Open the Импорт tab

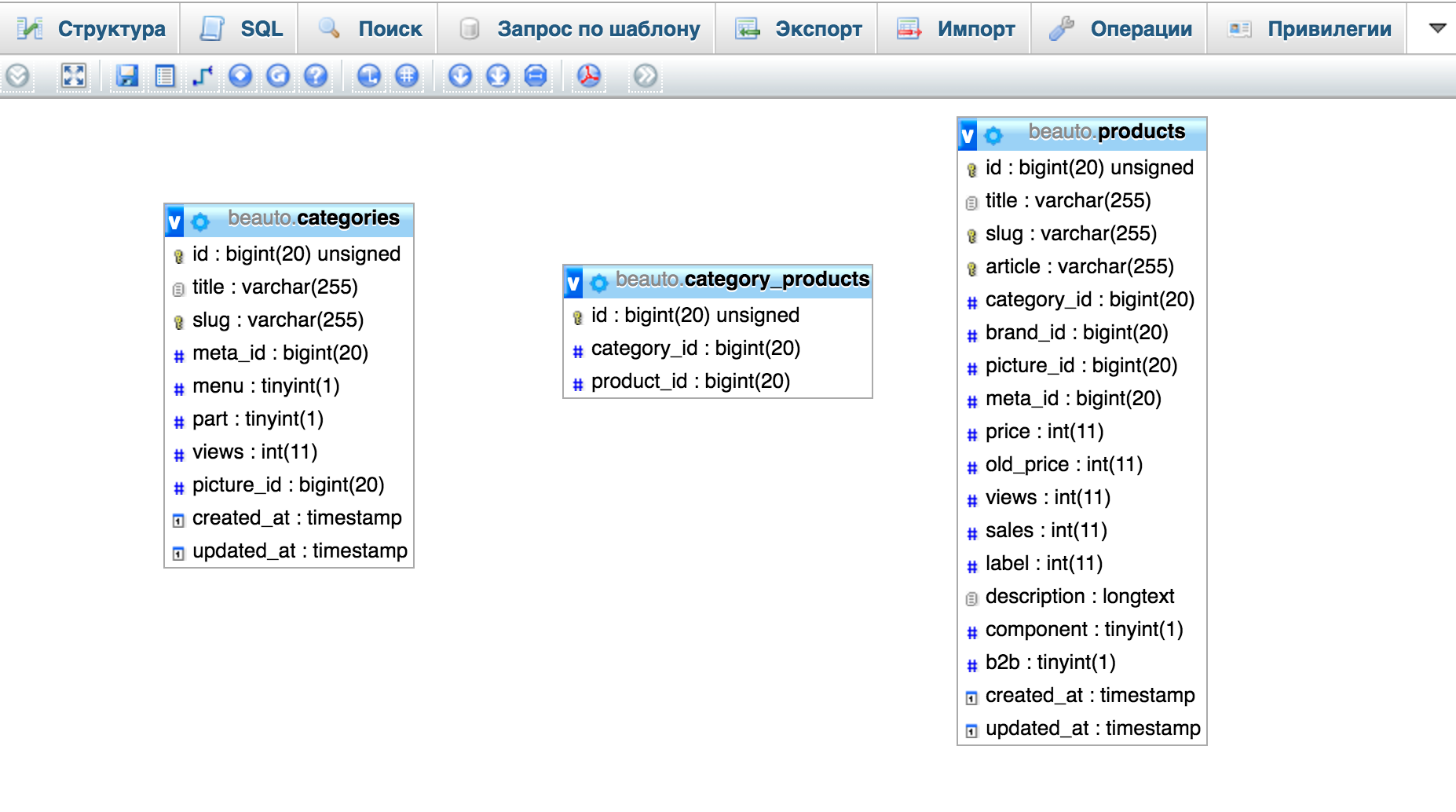[x=955, y=29]
